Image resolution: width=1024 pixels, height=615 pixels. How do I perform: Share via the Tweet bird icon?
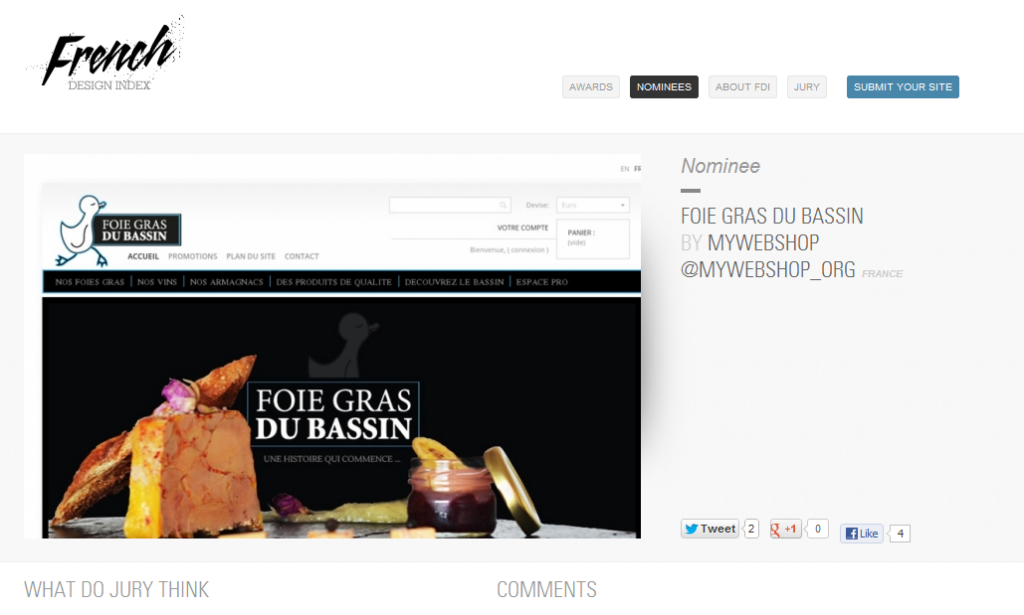690,528
